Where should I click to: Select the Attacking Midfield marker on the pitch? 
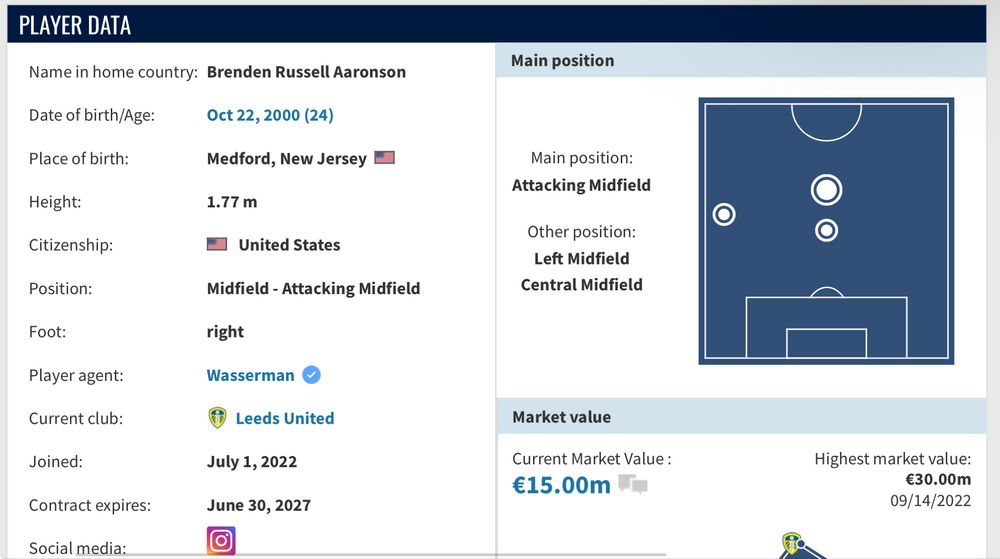pos(826,189)
